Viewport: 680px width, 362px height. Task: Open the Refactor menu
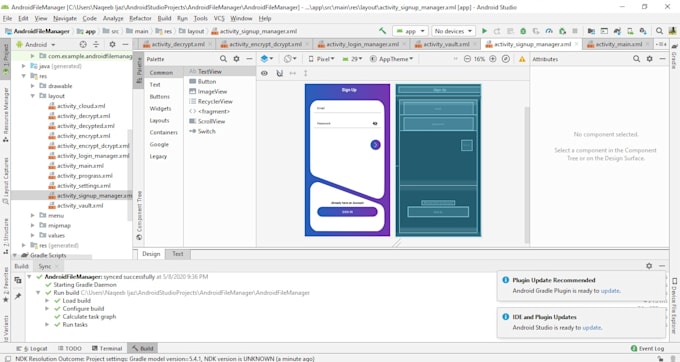tap(141, 18)
